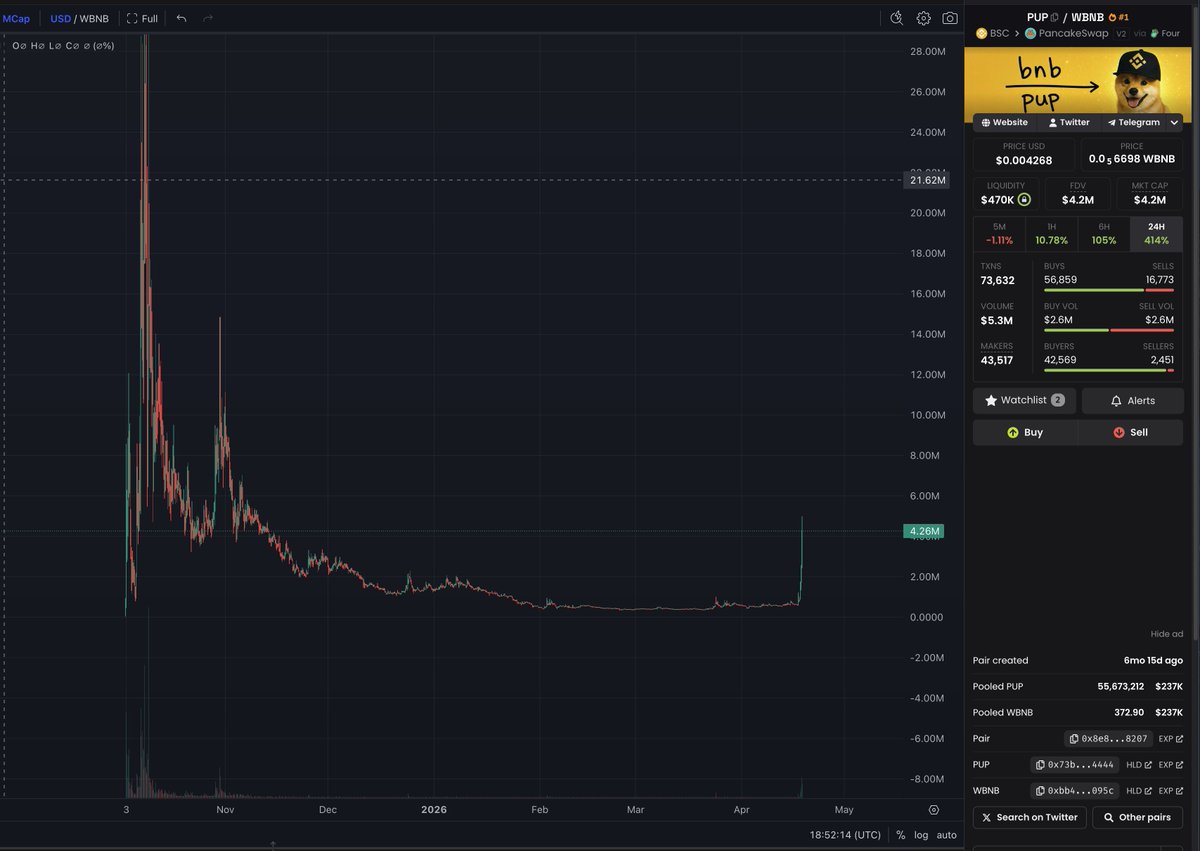Open WBNB HLD holders link
This screenshot has width=1200, height=851.
tap(1139, 790)
